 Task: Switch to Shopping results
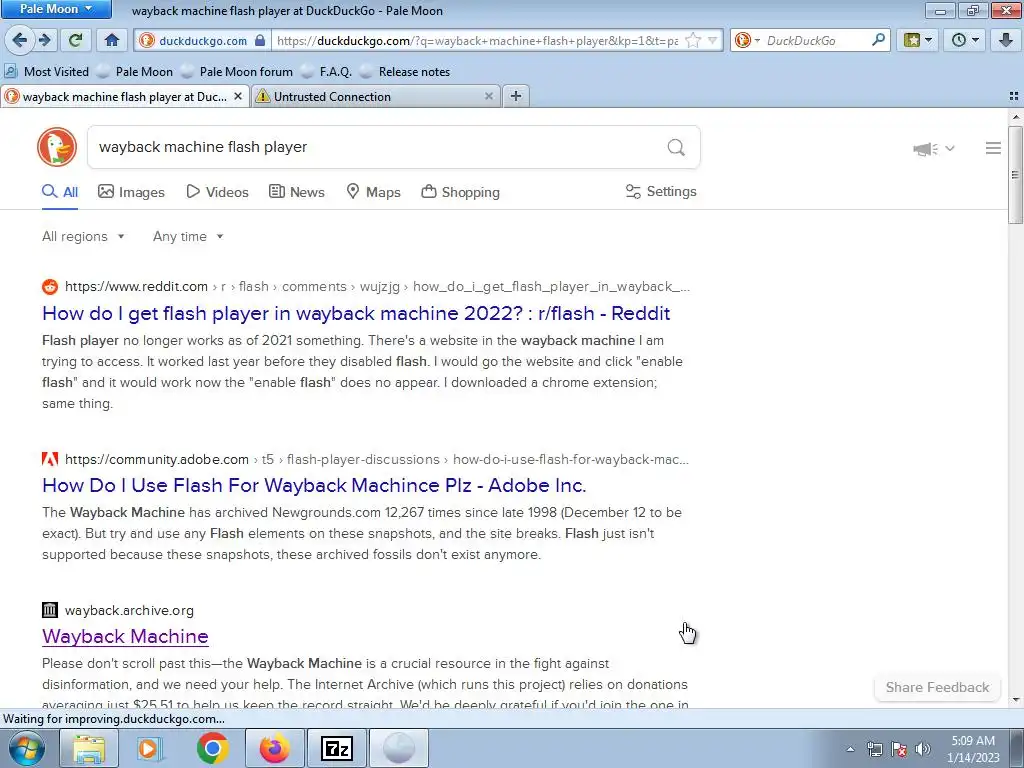coord(460,192)
